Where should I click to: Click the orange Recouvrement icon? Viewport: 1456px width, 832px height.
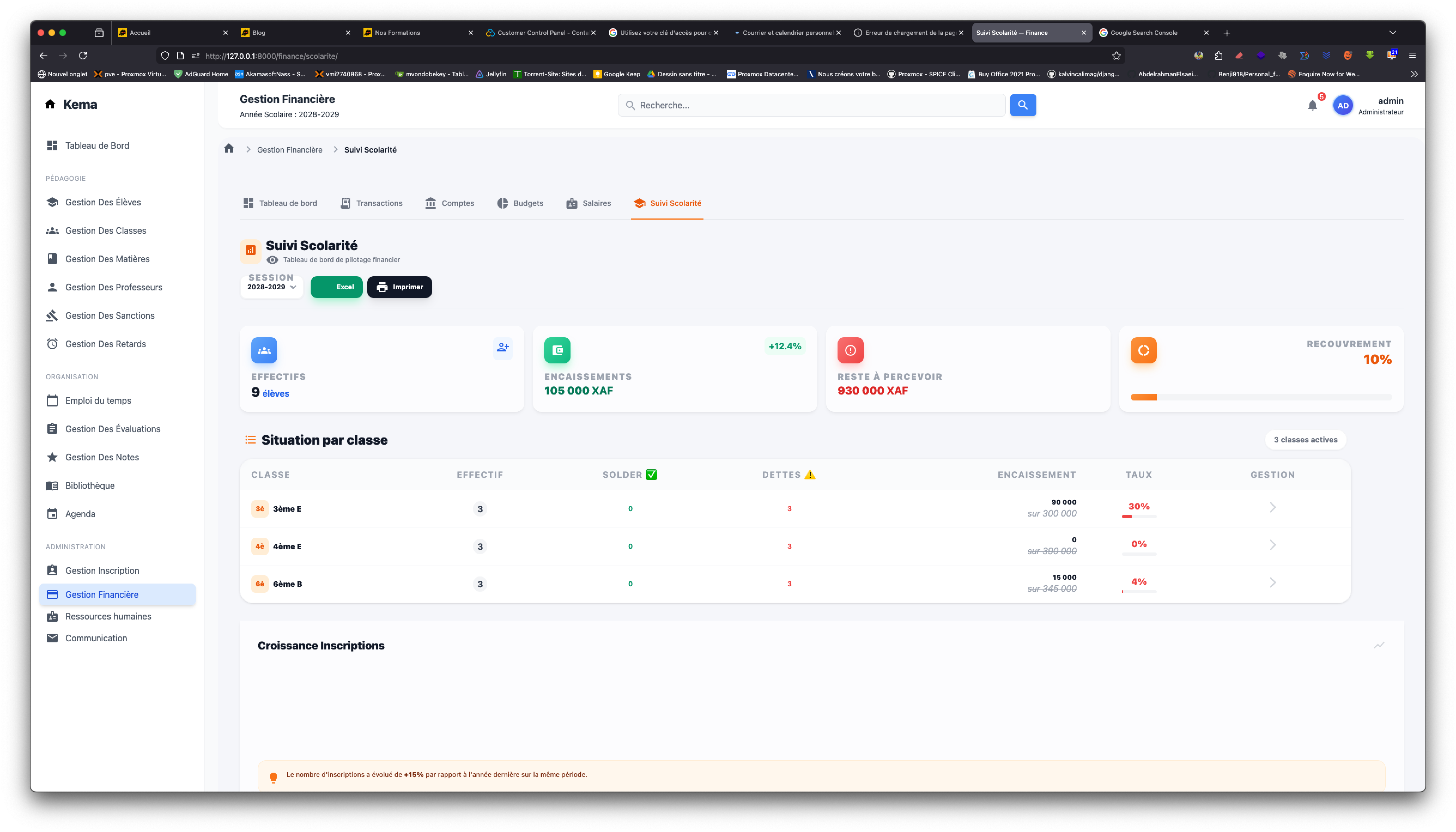pyautogui.click(x=1143, y=350)
